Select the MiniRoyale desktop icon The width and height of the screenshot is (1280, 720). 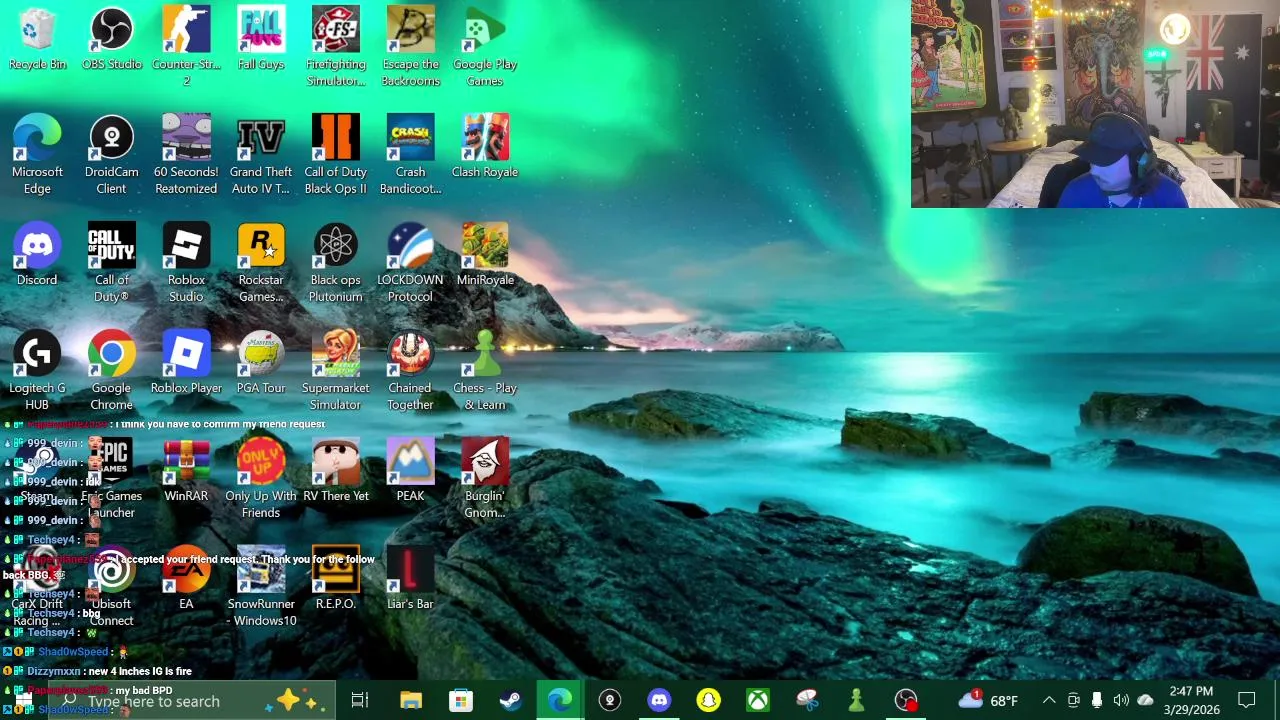(x=485, y=256)
